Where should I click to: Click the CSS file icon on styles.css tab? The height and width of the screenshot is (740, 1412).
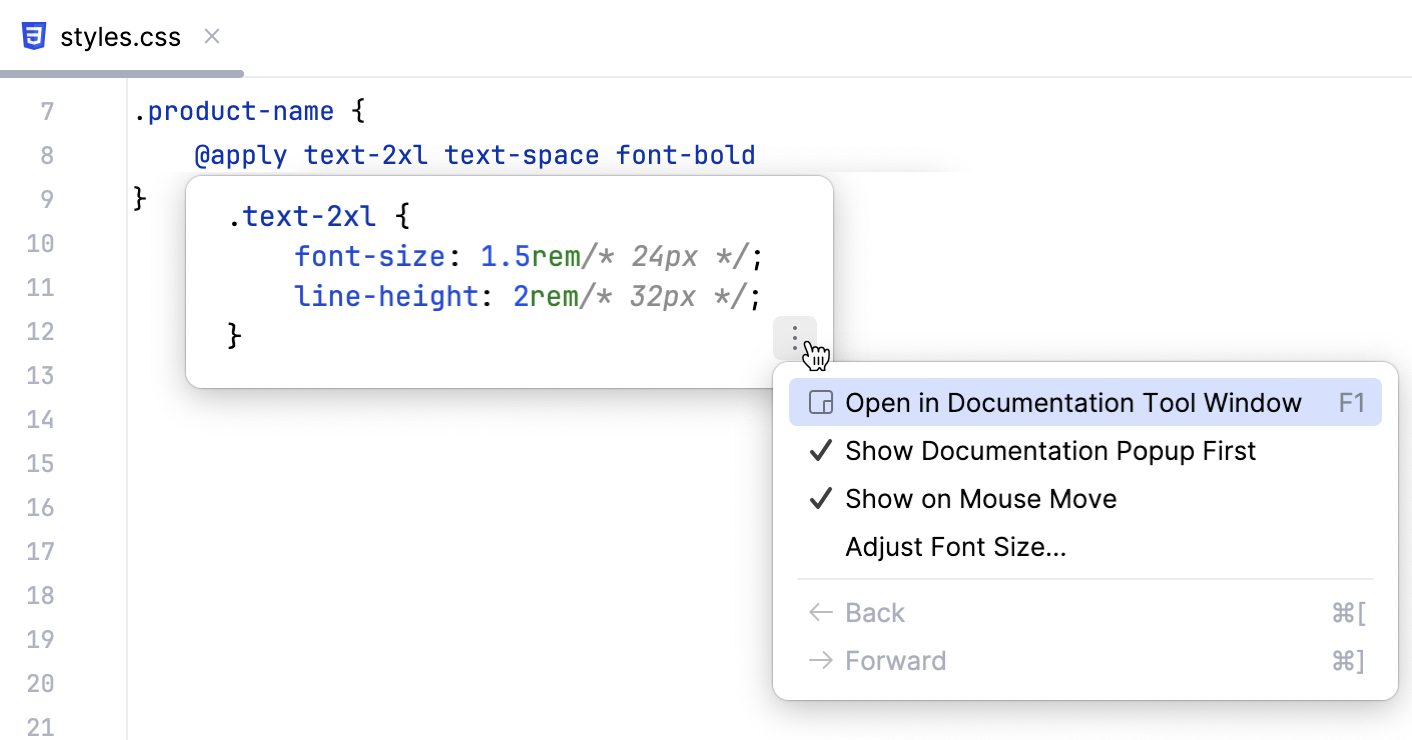pyautogui.click(x=34, y=37)
